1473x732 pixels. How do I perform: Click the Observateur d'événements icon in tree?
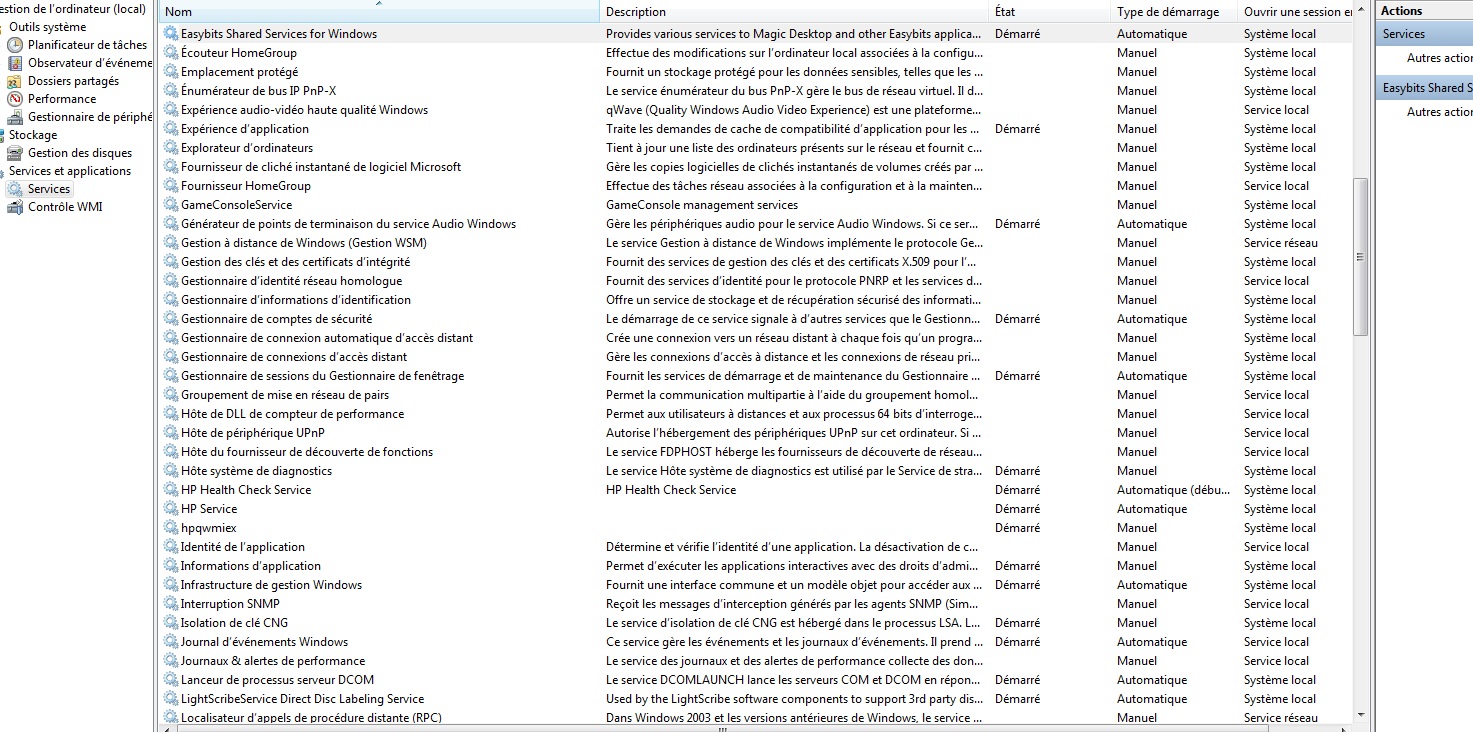[x=15, y=63]
